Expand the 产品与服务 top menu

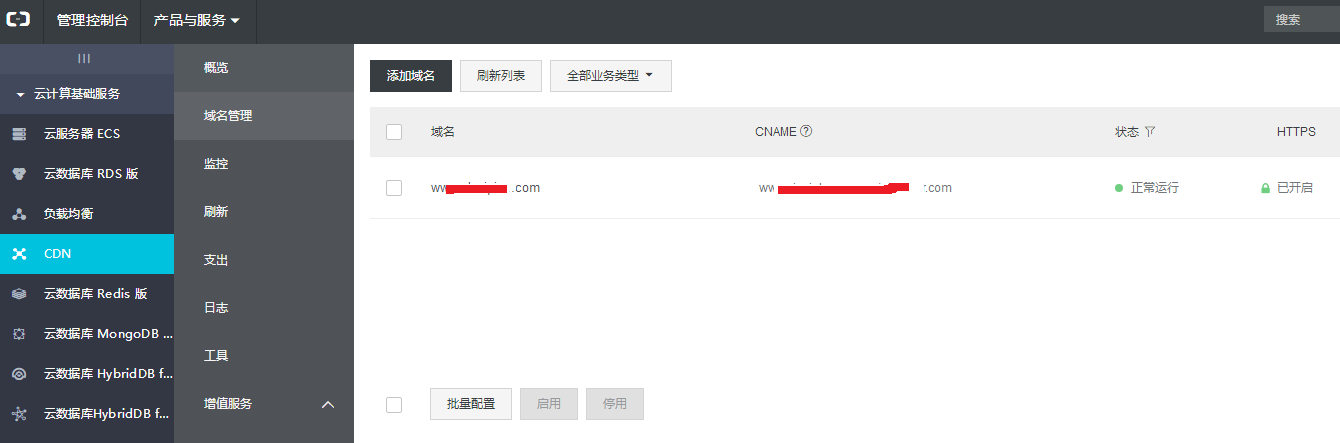tap(197, 20)
